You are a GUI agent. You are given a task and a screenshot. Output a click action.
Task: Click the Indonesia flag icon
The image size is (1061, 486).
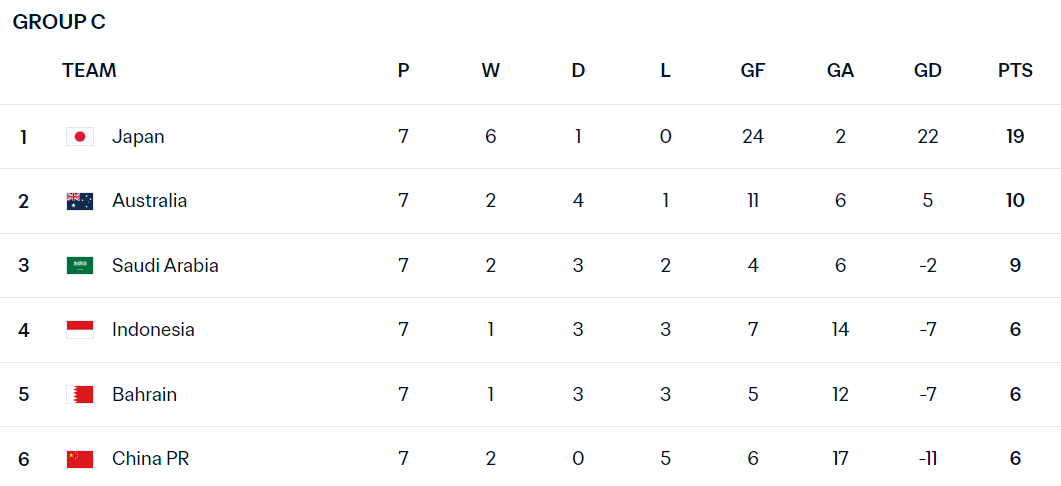point(80,330)
